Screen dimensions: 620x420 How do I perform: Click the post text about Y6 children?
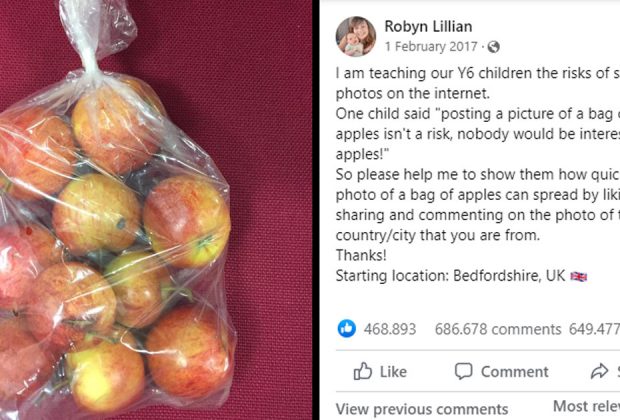(x=478, y=83)
